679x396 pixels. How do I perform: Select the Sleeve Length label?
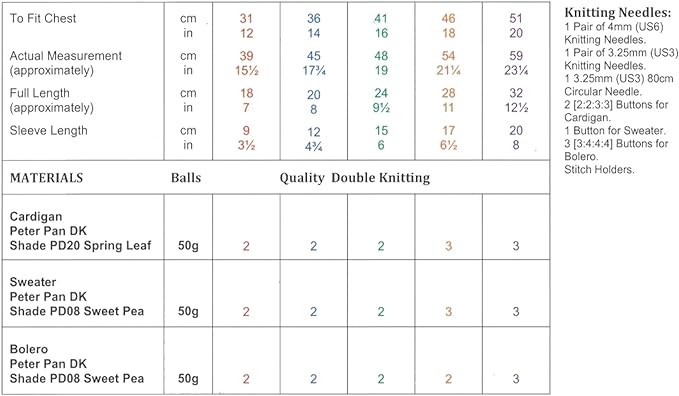[48, 130]
